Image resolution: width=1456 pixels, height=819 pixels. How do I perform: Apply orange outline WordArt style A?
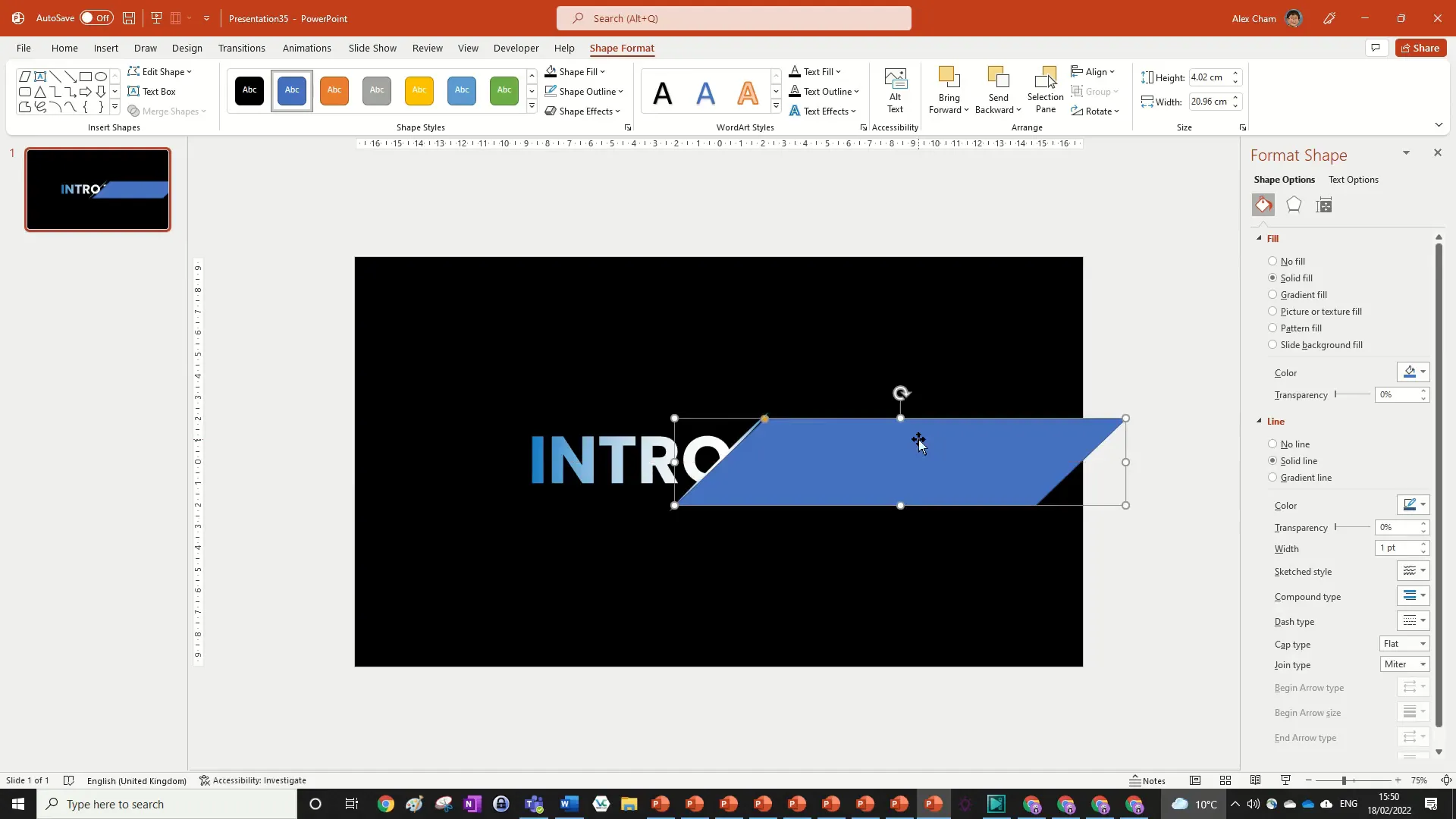748,93
